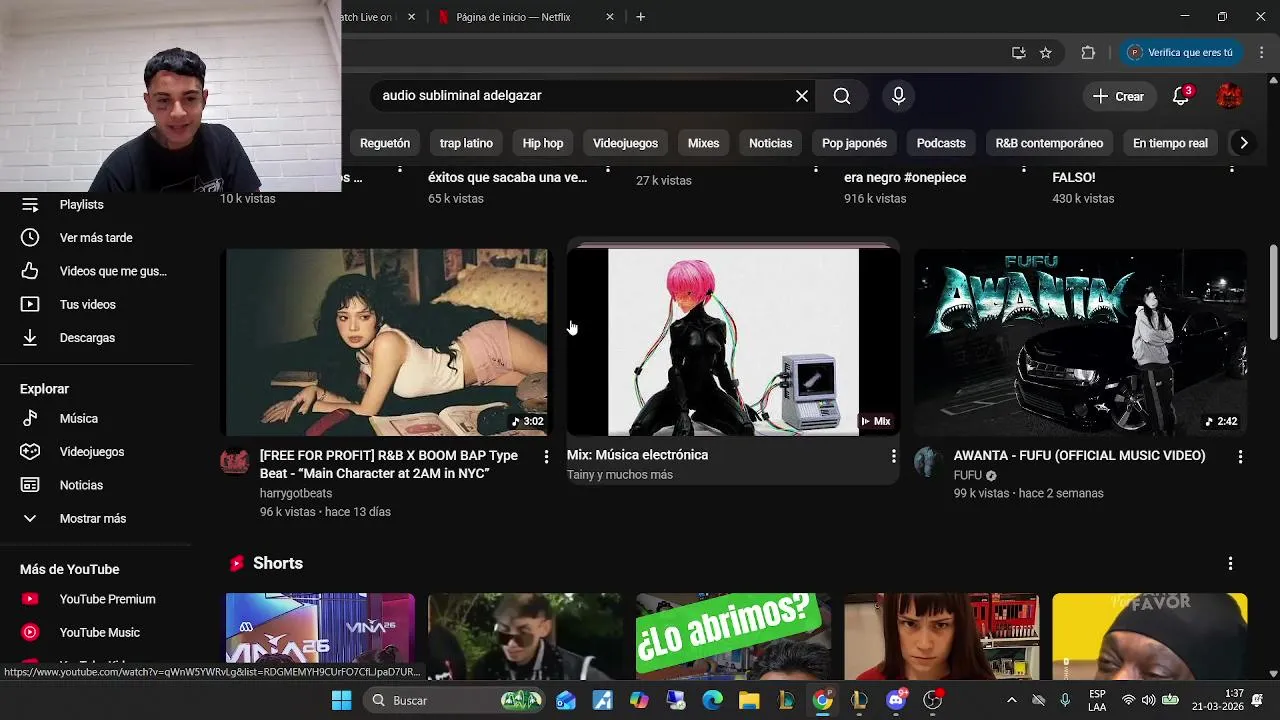
Task: Open the ¿Lo abrimos? Short
Action: point(733,636)
